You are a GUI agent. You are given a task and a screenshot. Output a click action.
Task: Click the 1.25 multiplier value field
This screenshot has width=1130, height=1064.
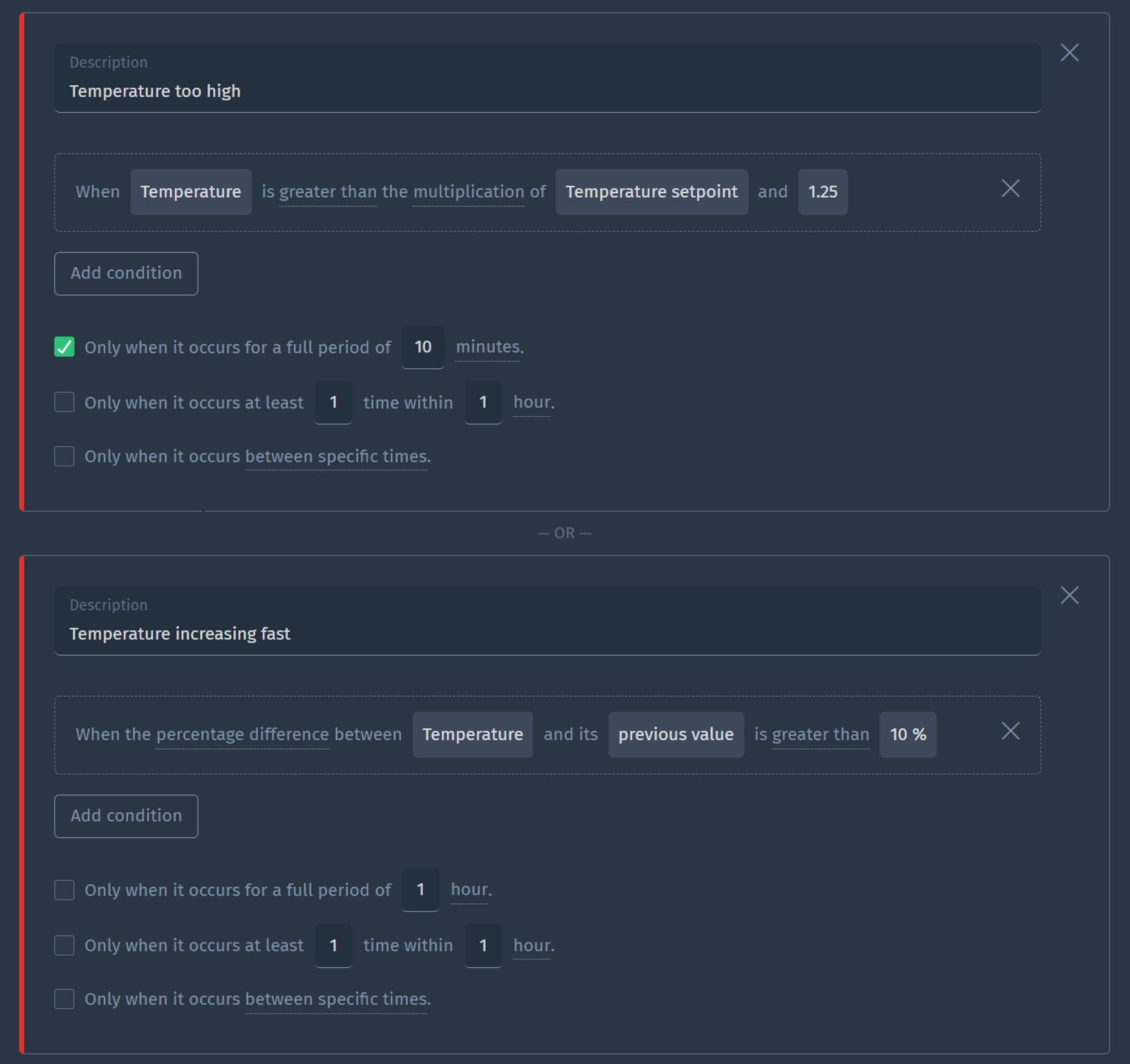tap(822, 192)
